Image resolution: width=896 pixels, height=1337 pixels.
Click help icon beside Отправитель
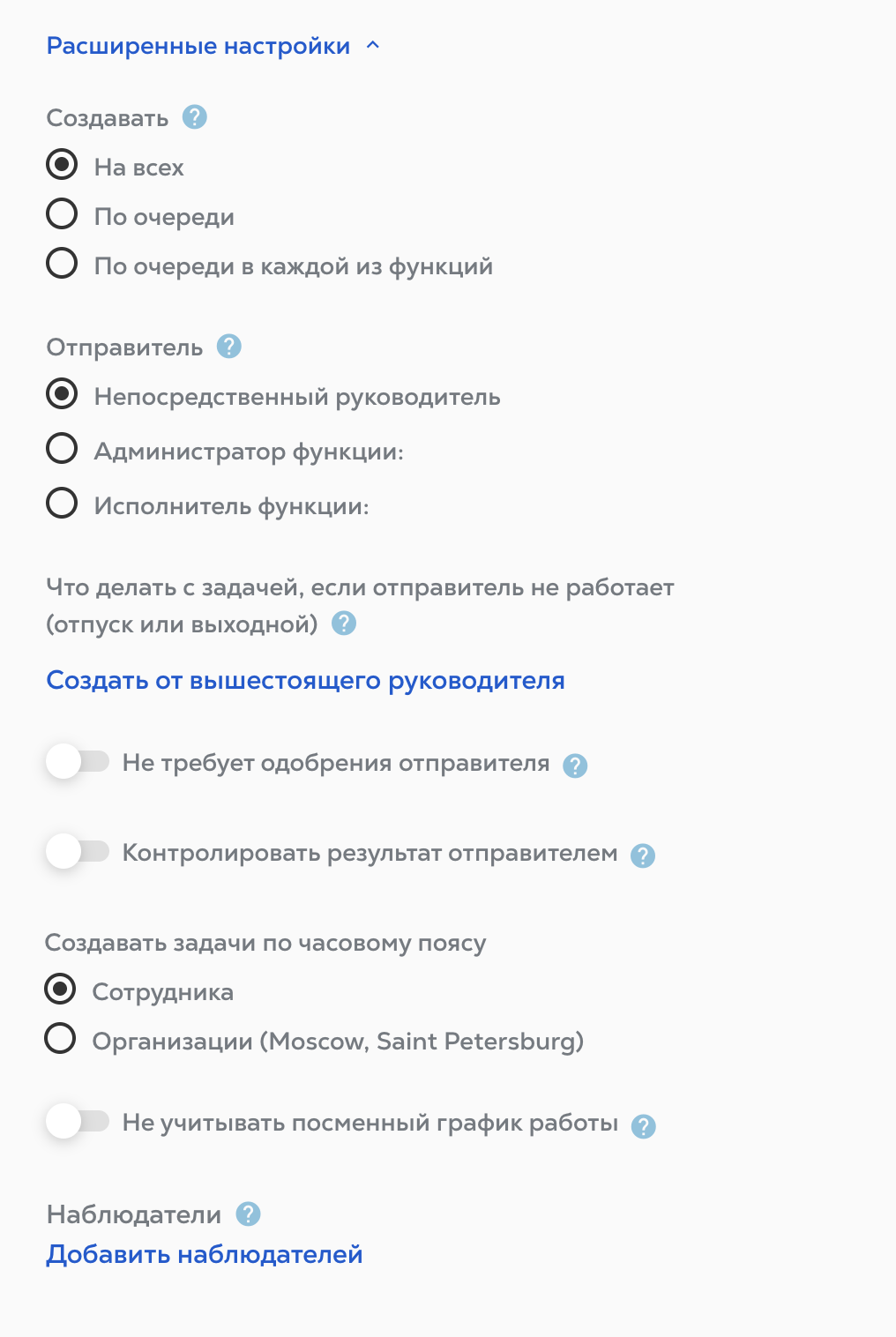[229, 347]
